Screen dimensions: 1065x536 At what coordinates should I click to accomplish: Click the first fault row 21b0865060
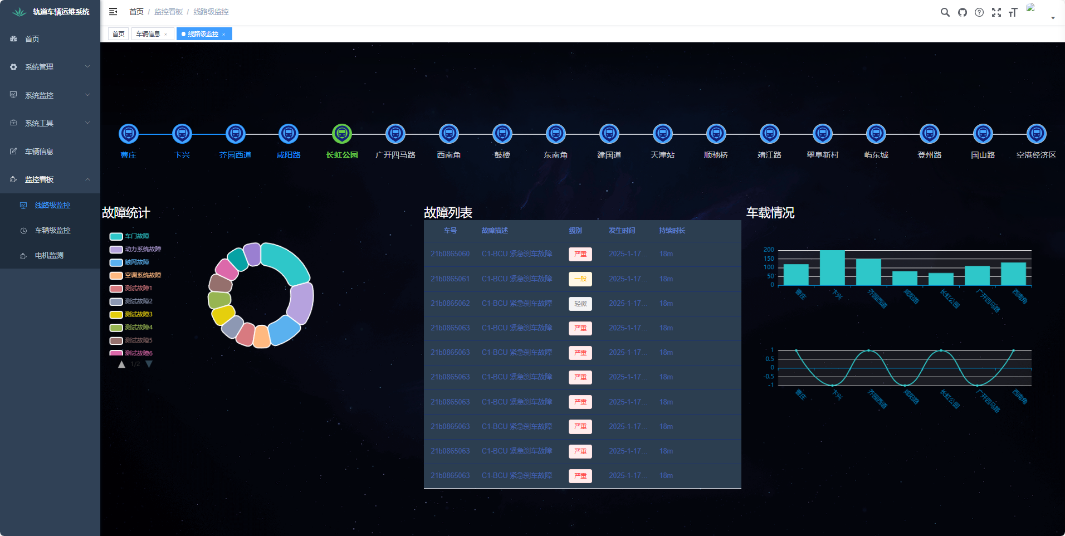click(x=582, y=254)
